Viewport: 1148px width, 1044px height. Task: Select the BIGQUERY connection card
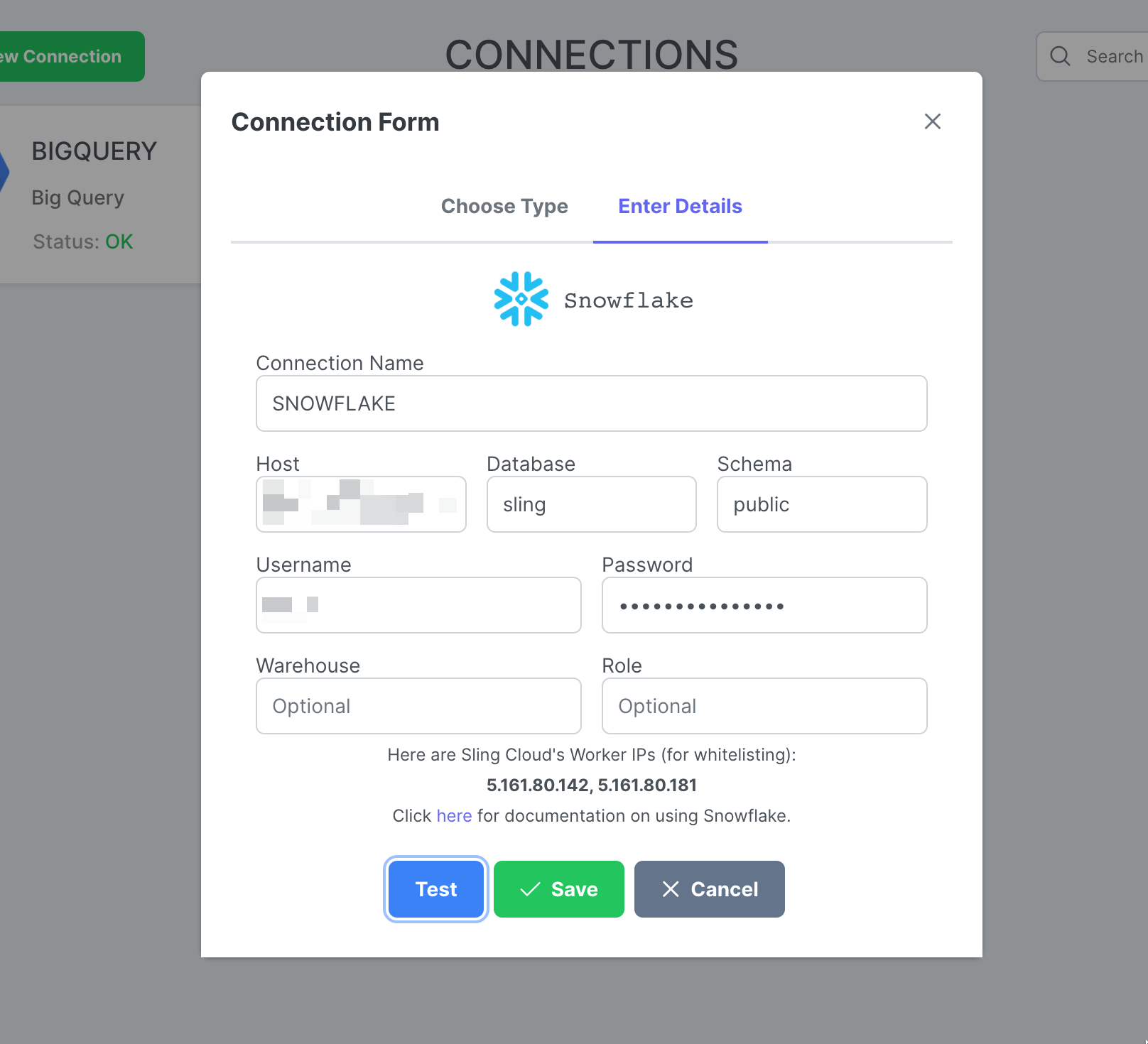point(100,195)
